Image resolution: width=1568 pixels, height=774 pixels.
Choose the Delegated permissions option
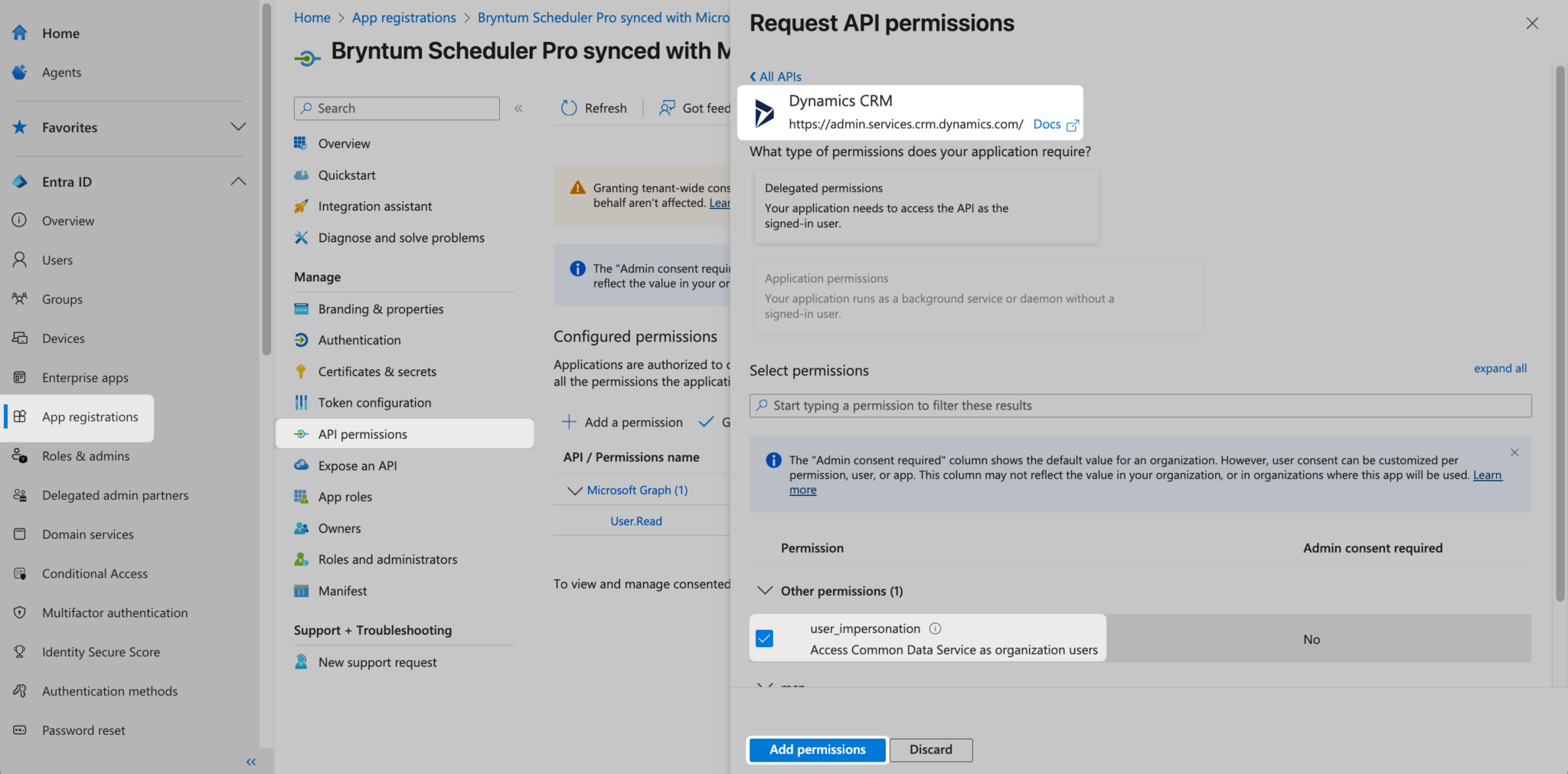click(926, 206)
